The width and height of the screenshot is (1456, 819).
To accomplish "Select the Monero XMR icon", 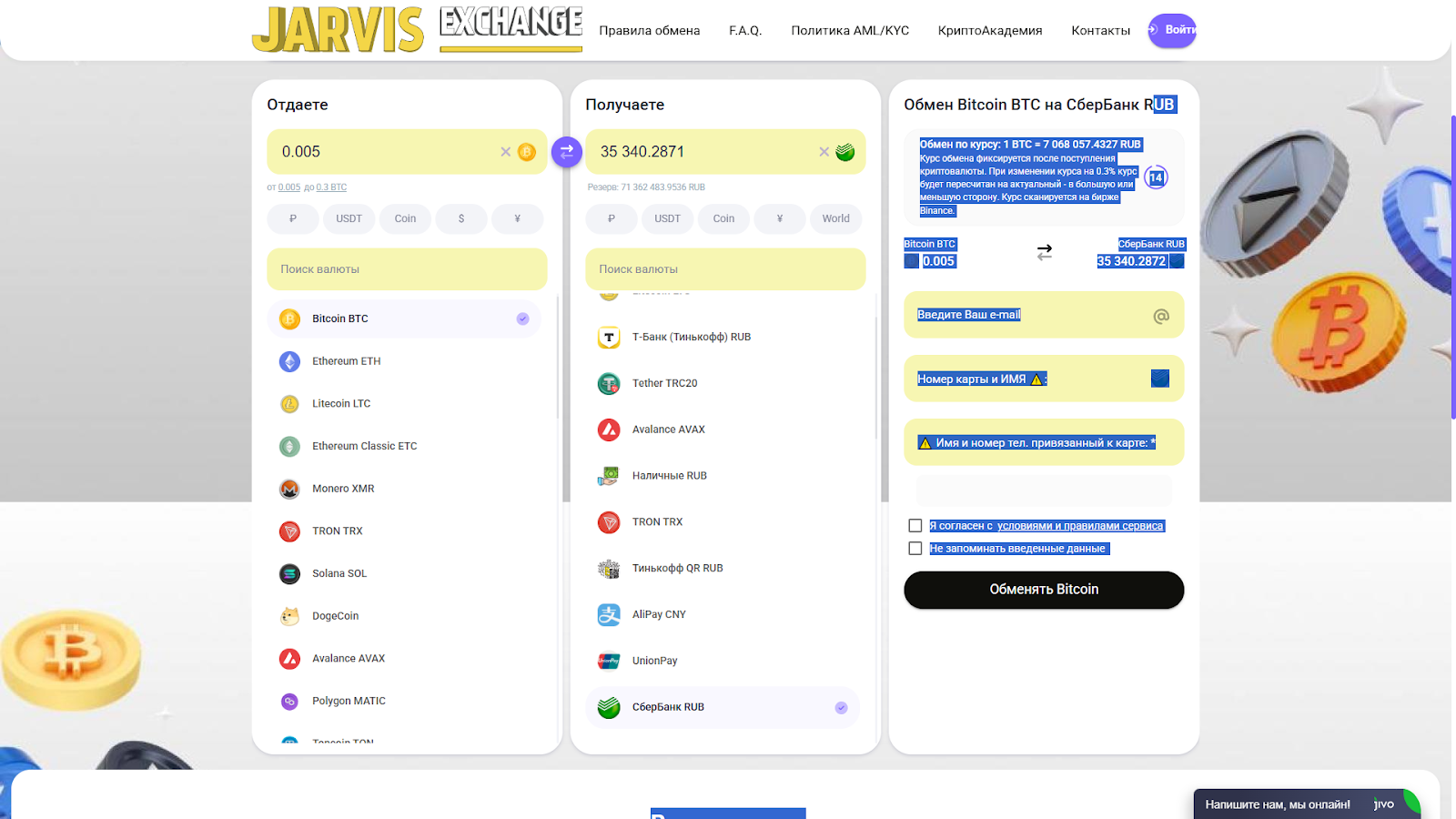I will coord(289,489).
